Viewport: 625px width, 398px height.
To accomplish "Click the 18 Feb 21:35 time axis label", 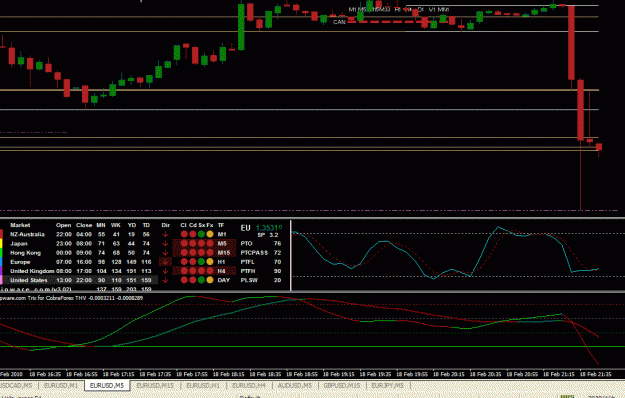I will tap(596, 374).
